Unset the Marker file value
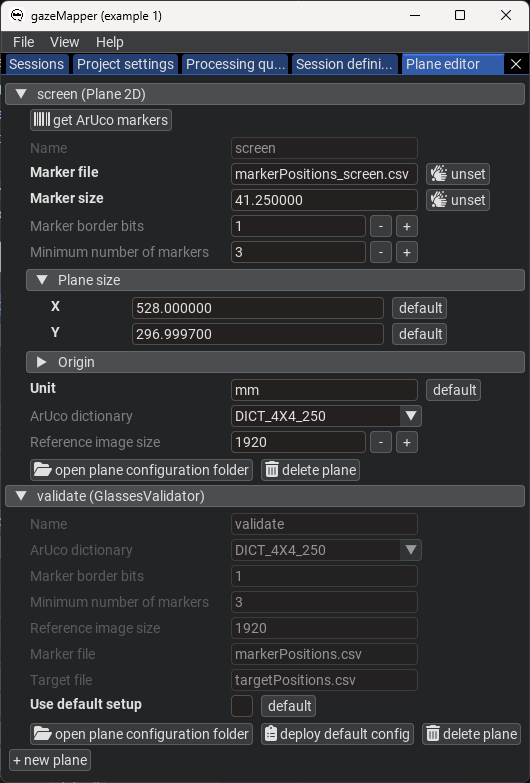Image resolution: width=530 pixels, height=783 pixels. click(x=458, y=174)
